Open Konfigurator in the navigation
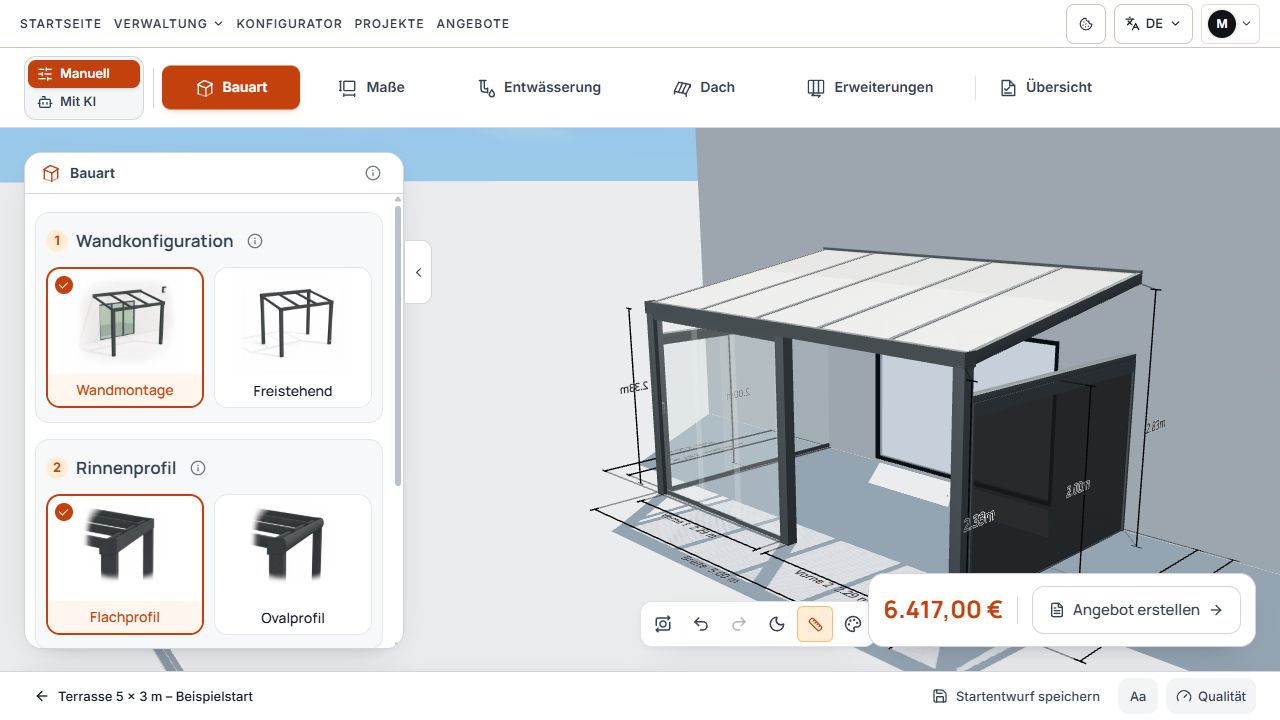 (289, 24)
